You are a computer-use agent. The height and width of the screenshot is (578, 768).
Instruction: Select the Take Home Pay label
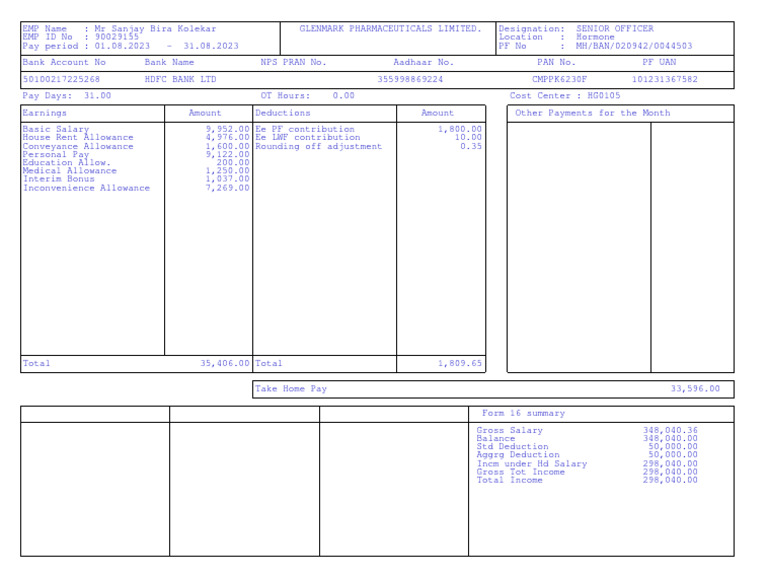[291, 389]
